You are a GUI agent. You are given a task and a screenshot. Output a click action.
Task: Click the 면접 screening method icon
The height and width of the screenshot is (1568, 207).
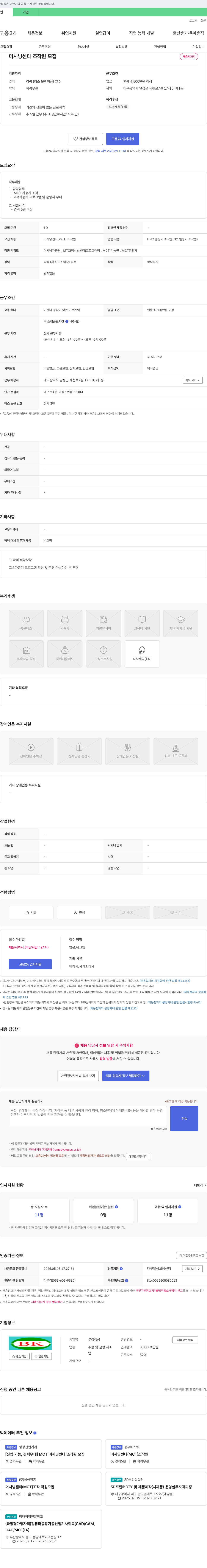coord(75,912)
